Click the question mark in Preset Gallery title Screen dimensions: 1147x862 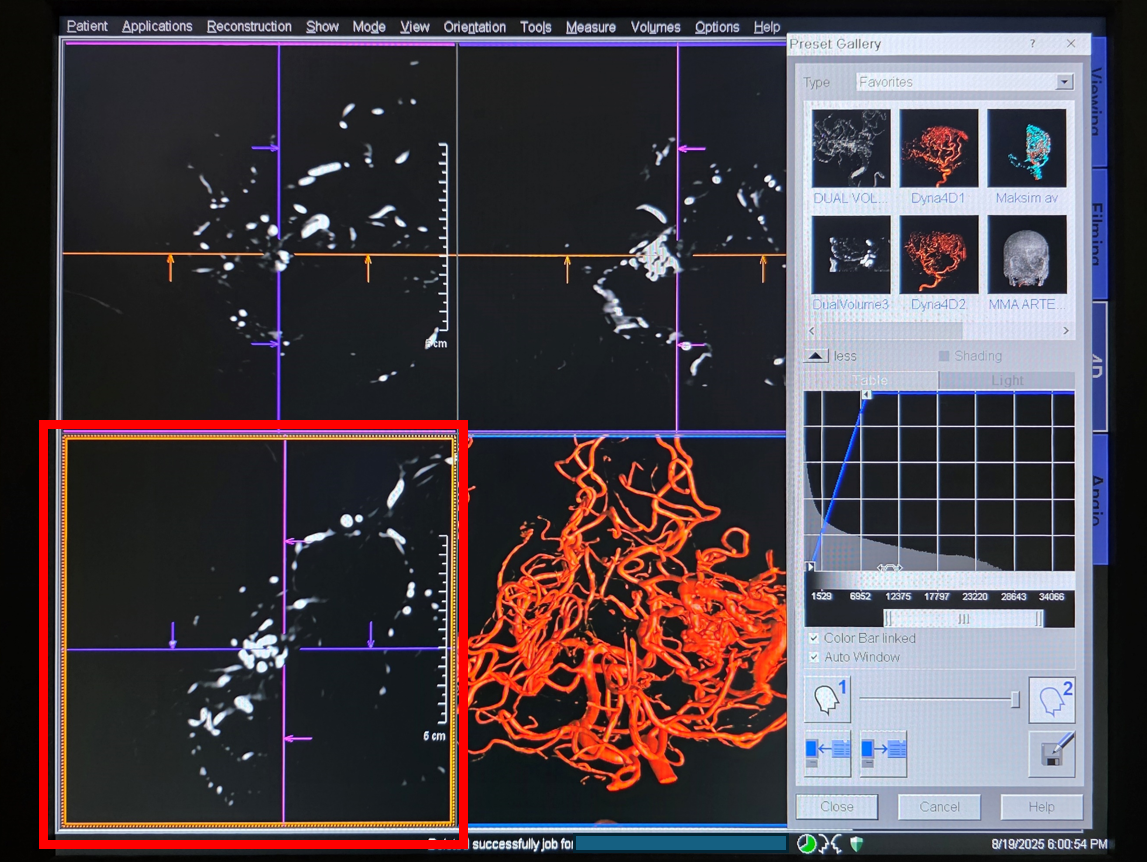pyautogui.click(x=1033, y=44)
